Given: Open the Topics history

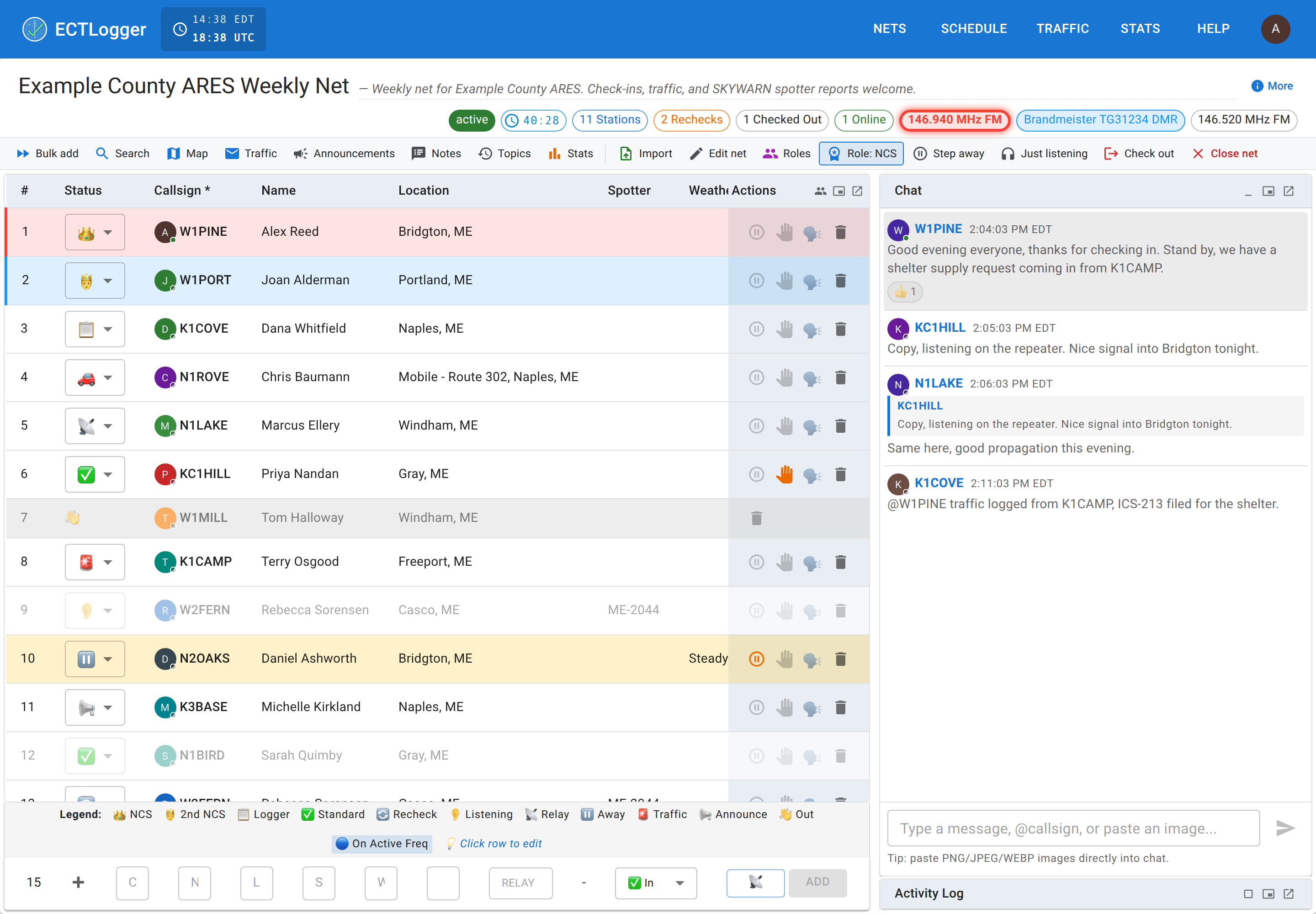Looking at the screenshot, I should click(504, 154).
